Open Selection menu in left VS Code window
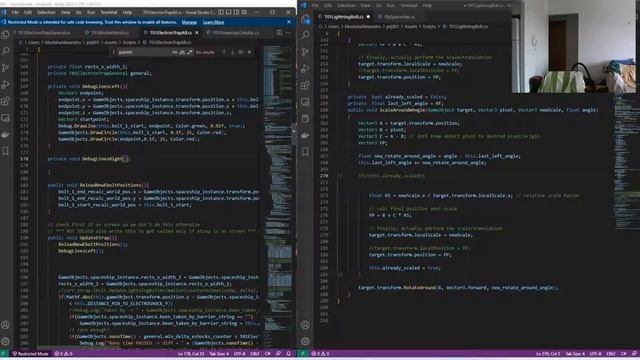This screenshot has height=360, width=640. pos(46,12)
